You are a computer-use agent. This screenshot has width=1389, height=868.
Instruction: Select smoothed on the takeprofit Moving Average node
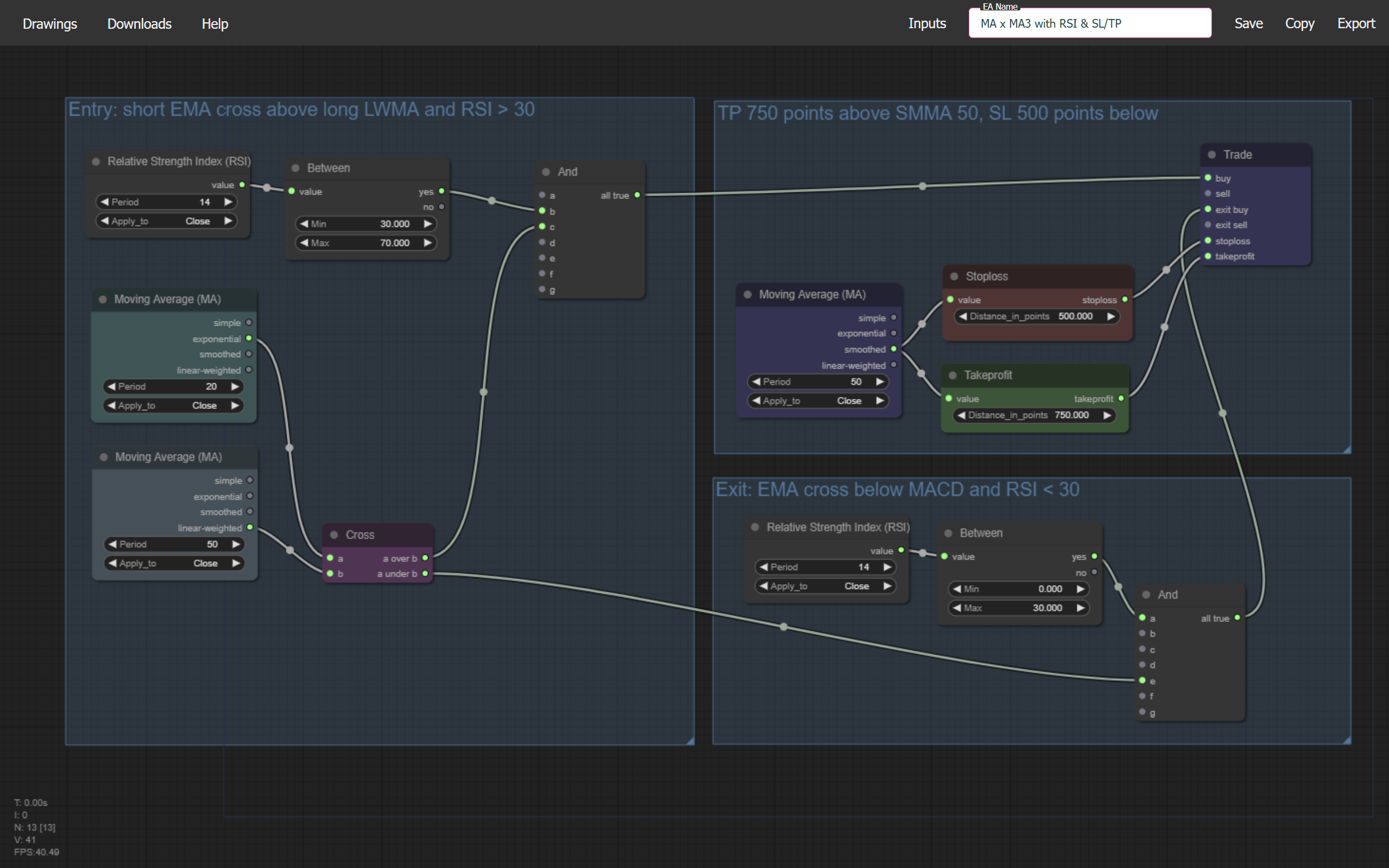[x=894, y=349]
